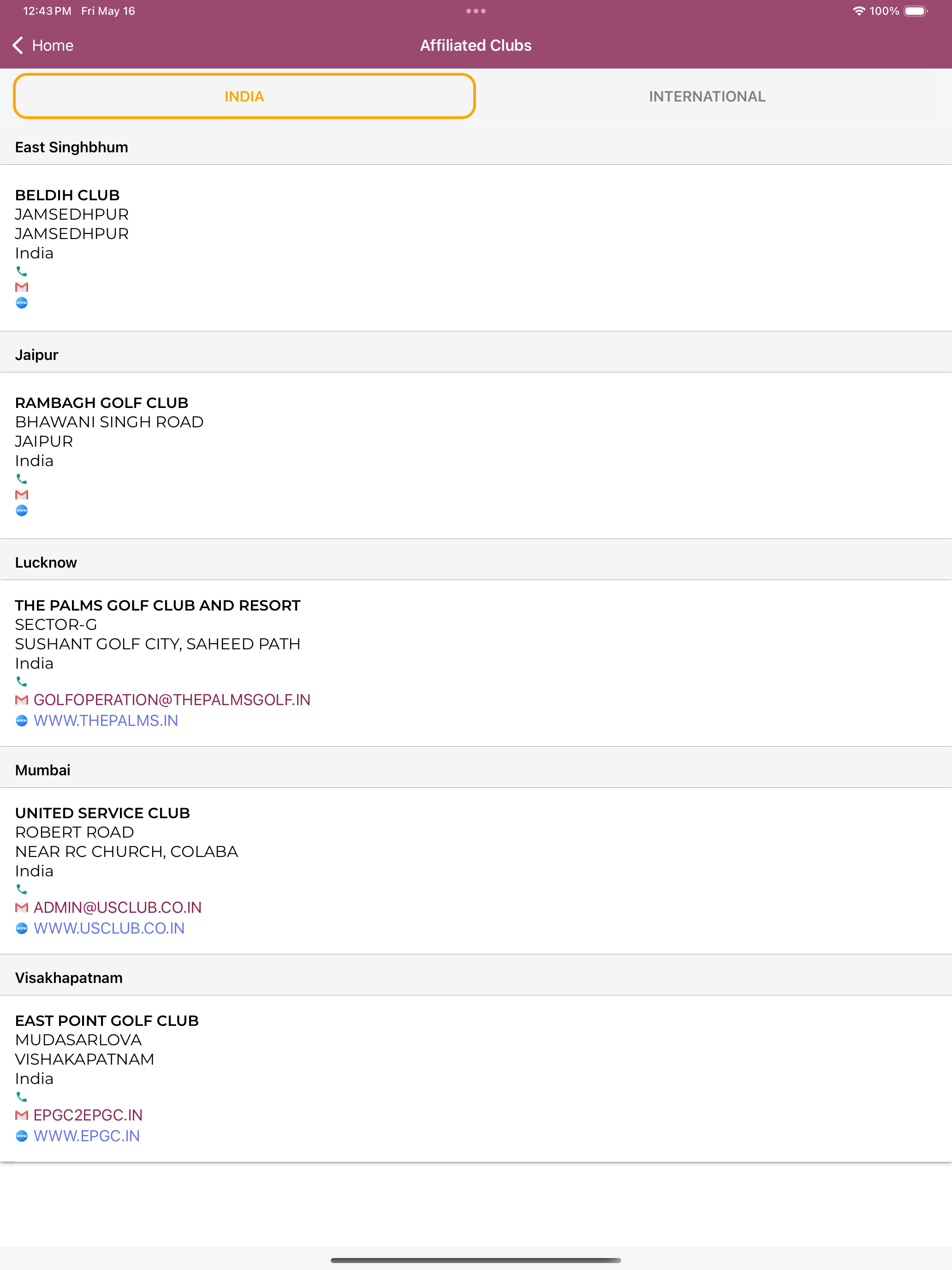The height and width of the screenshot is (1270, 952).
Task: Email ADMIN@USCLUB.CO.IN
Action: click(118, 908)
